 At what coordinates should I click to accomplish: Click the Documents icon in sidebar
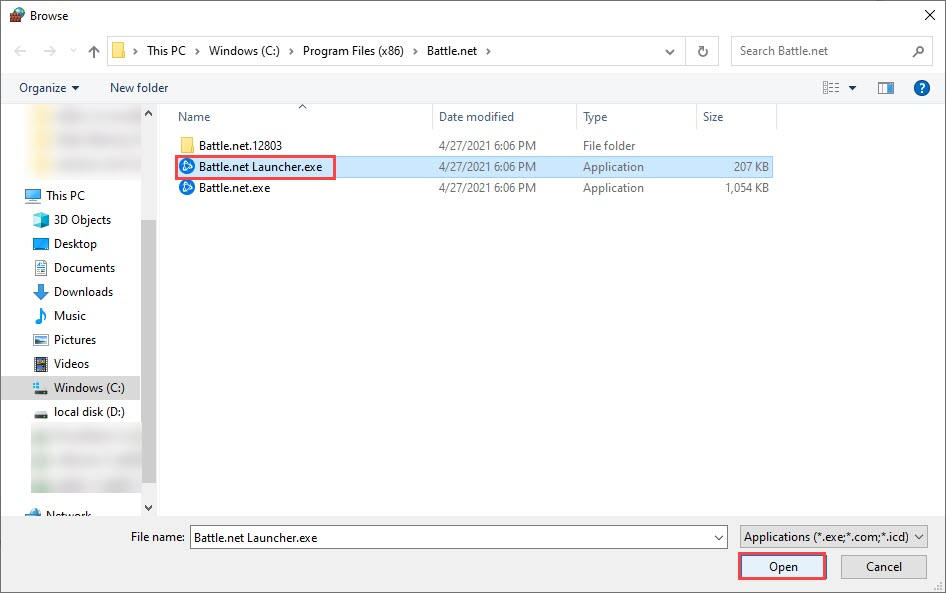click(40, 268)
